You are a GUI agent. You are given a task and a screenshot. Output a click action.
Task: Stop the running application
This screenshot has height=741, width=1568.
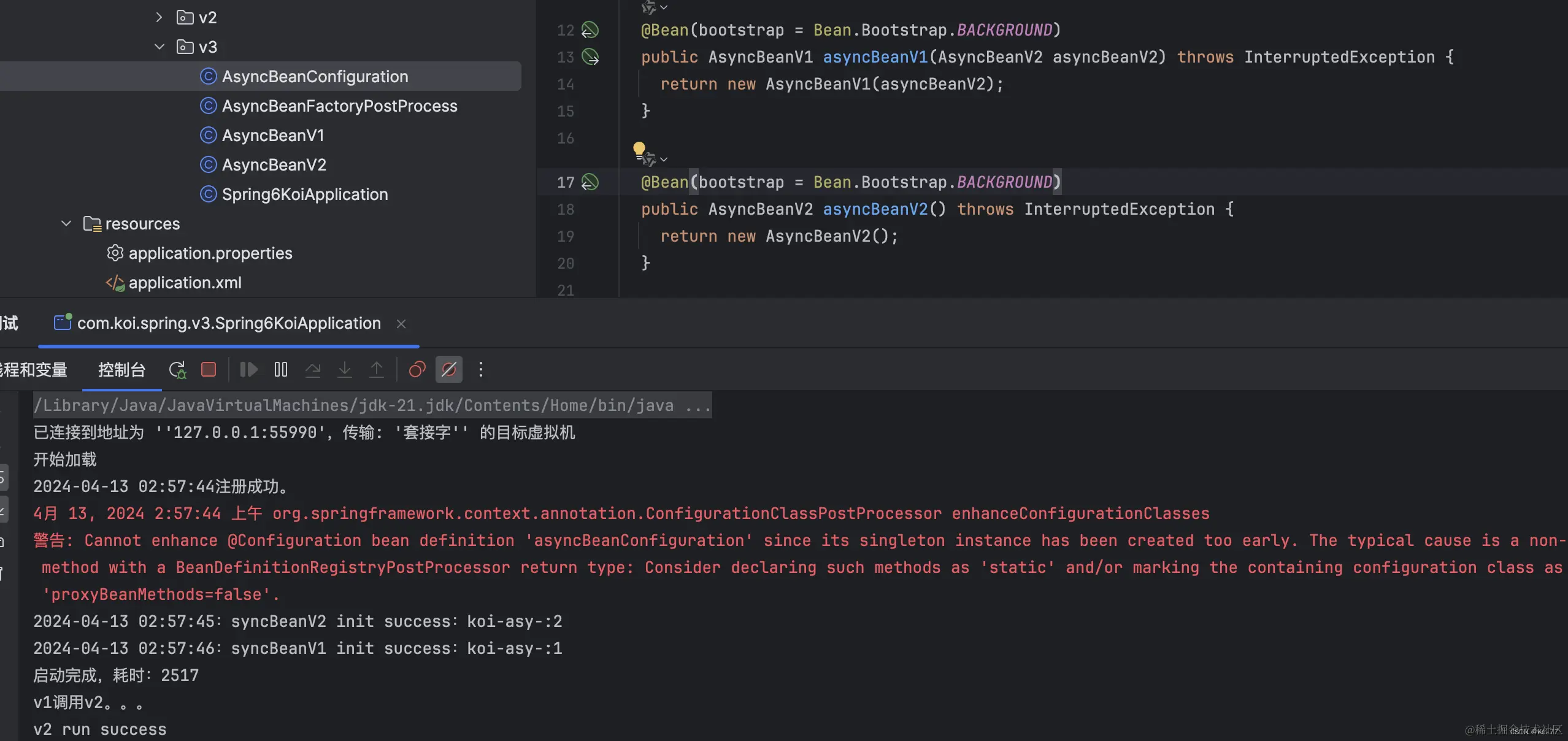(209, 369)
